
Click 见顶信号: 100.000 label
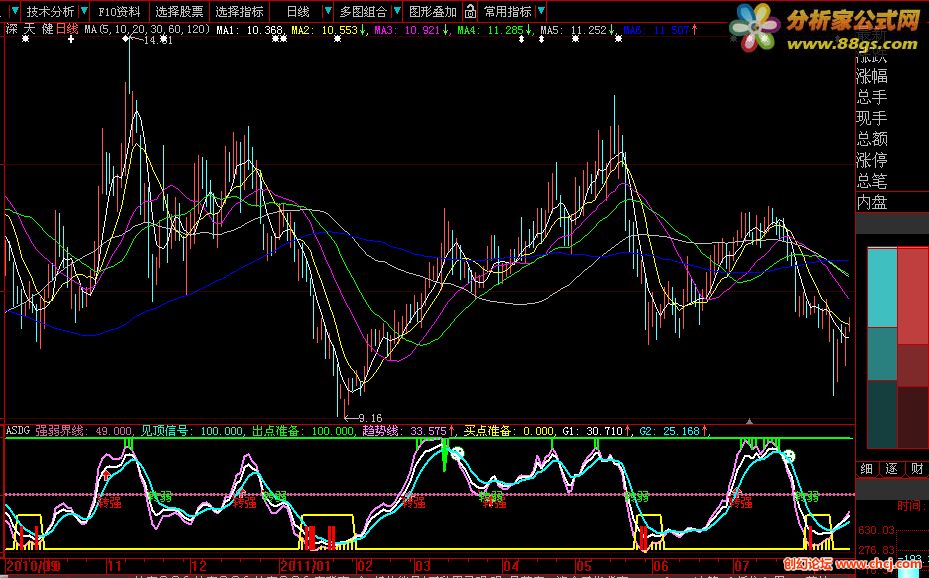click(193, 431)
